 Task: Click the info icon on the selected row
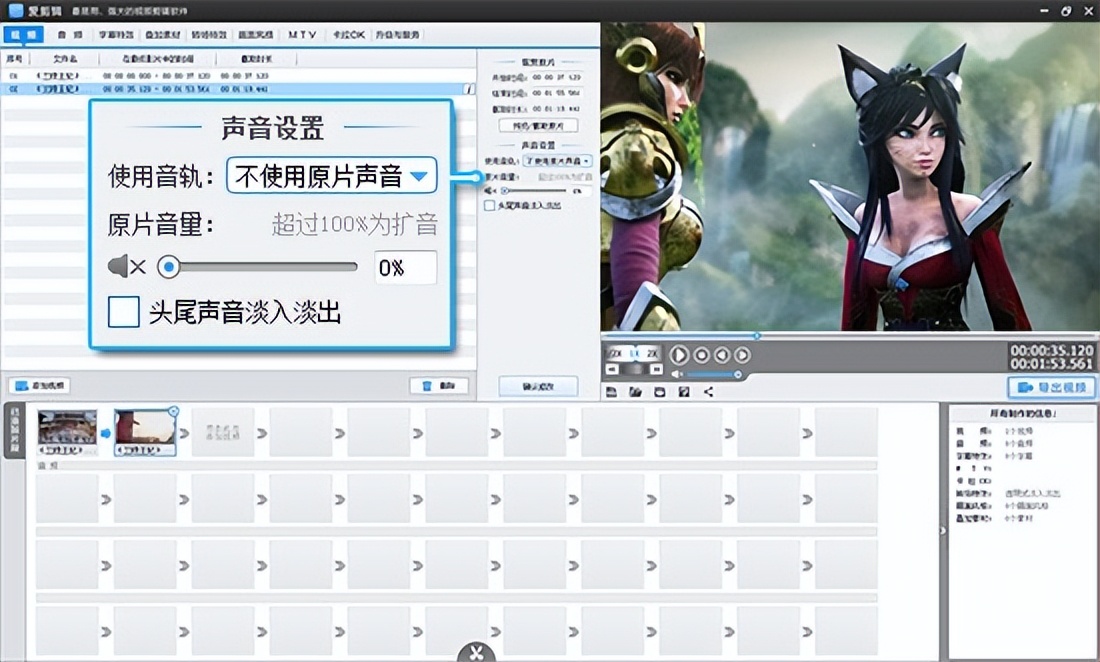[x=469, y=89]
